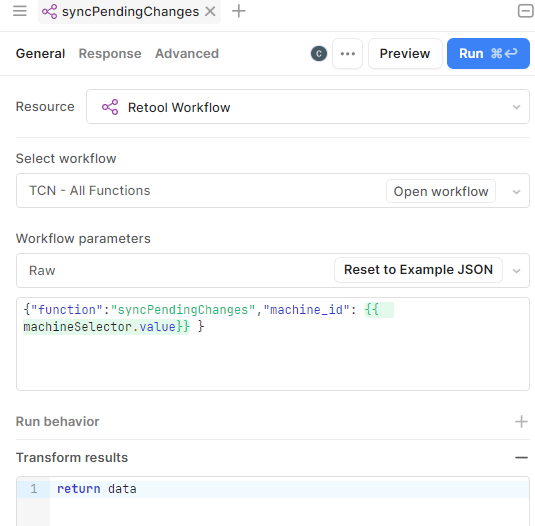Select the TCN - All Functions workflow field
Viewport: 535px width, 526px height.
coord(273,191)
